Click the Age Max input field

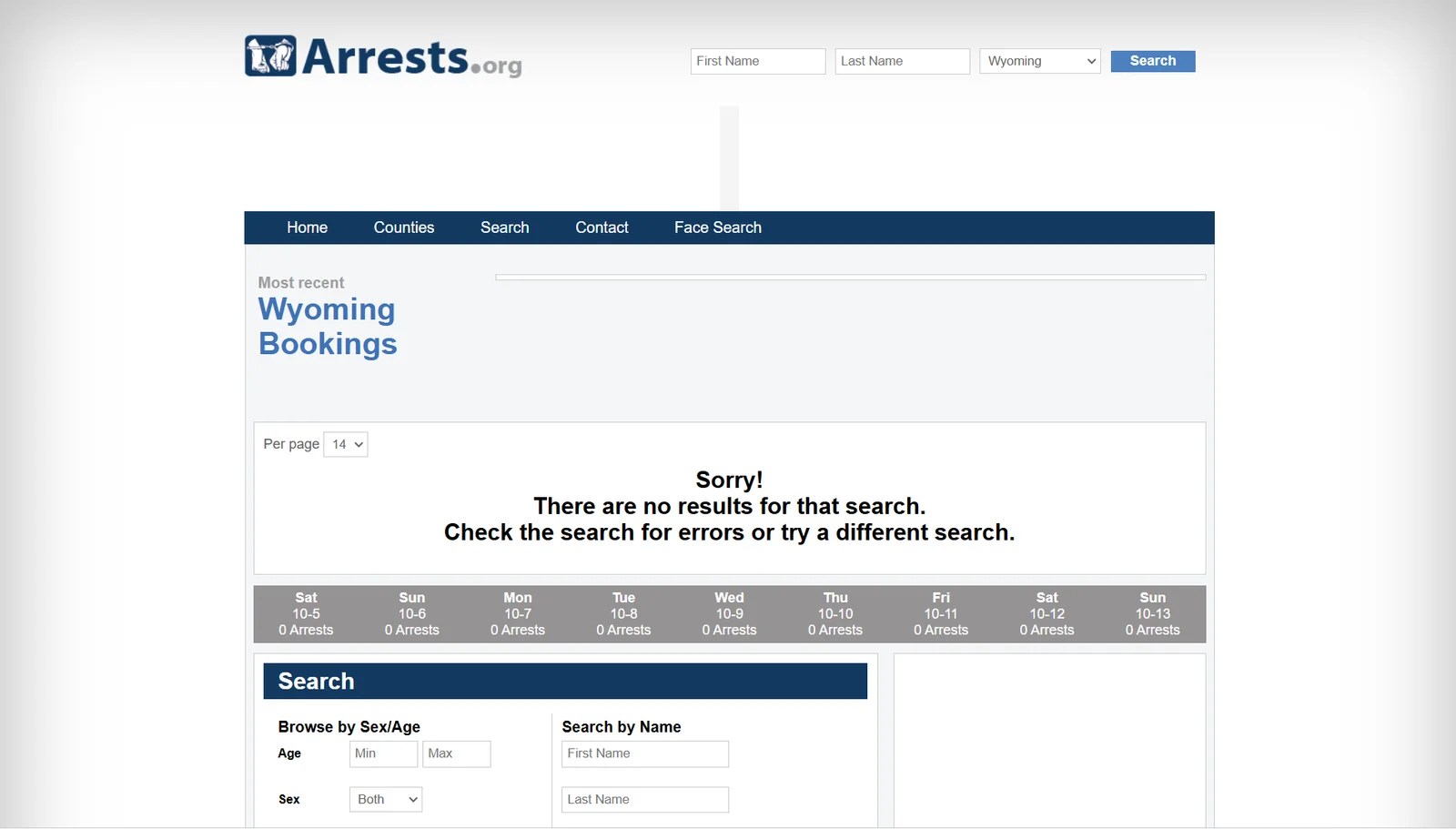[457, 753]
